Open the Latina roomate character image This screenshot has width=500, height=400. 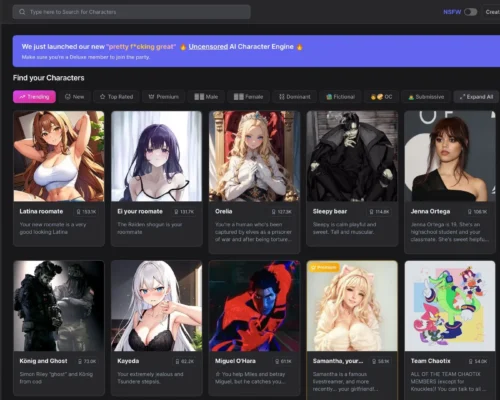point(59,156)
